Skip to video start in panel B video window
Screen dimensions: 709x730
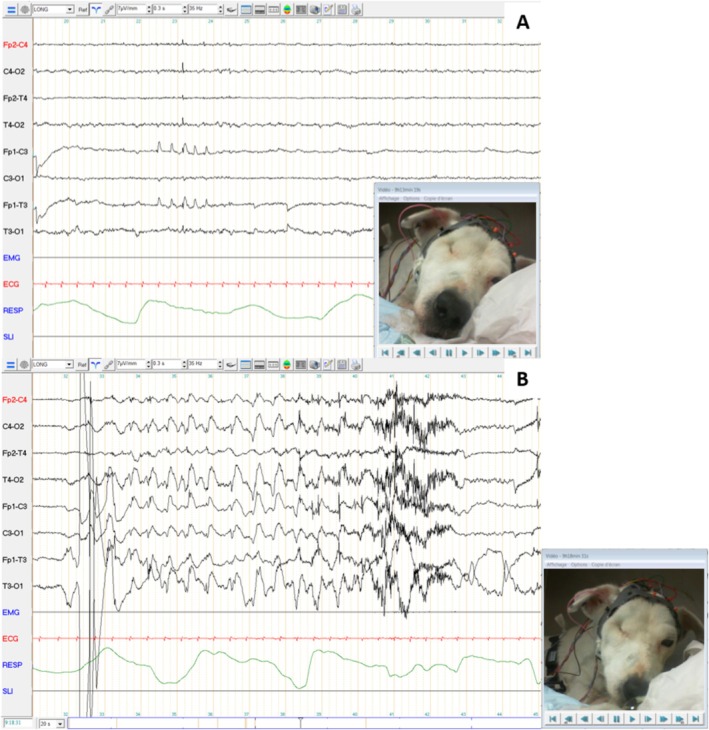(553, 719)
